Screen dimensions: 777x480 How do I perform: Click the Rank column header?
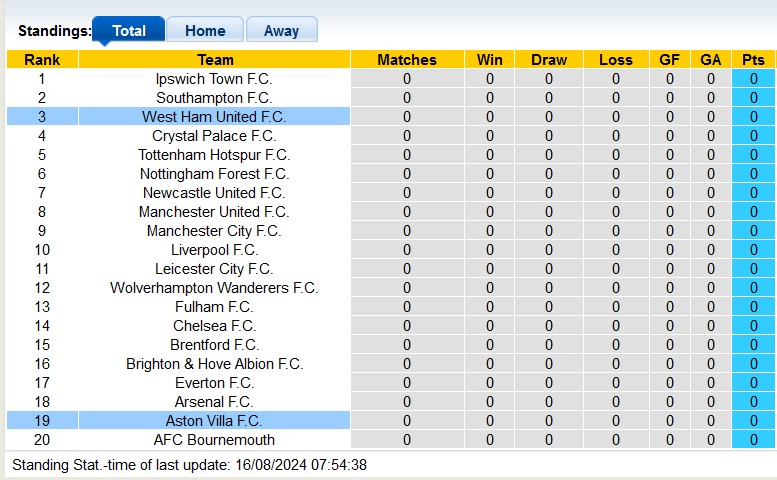pos(42,60)
